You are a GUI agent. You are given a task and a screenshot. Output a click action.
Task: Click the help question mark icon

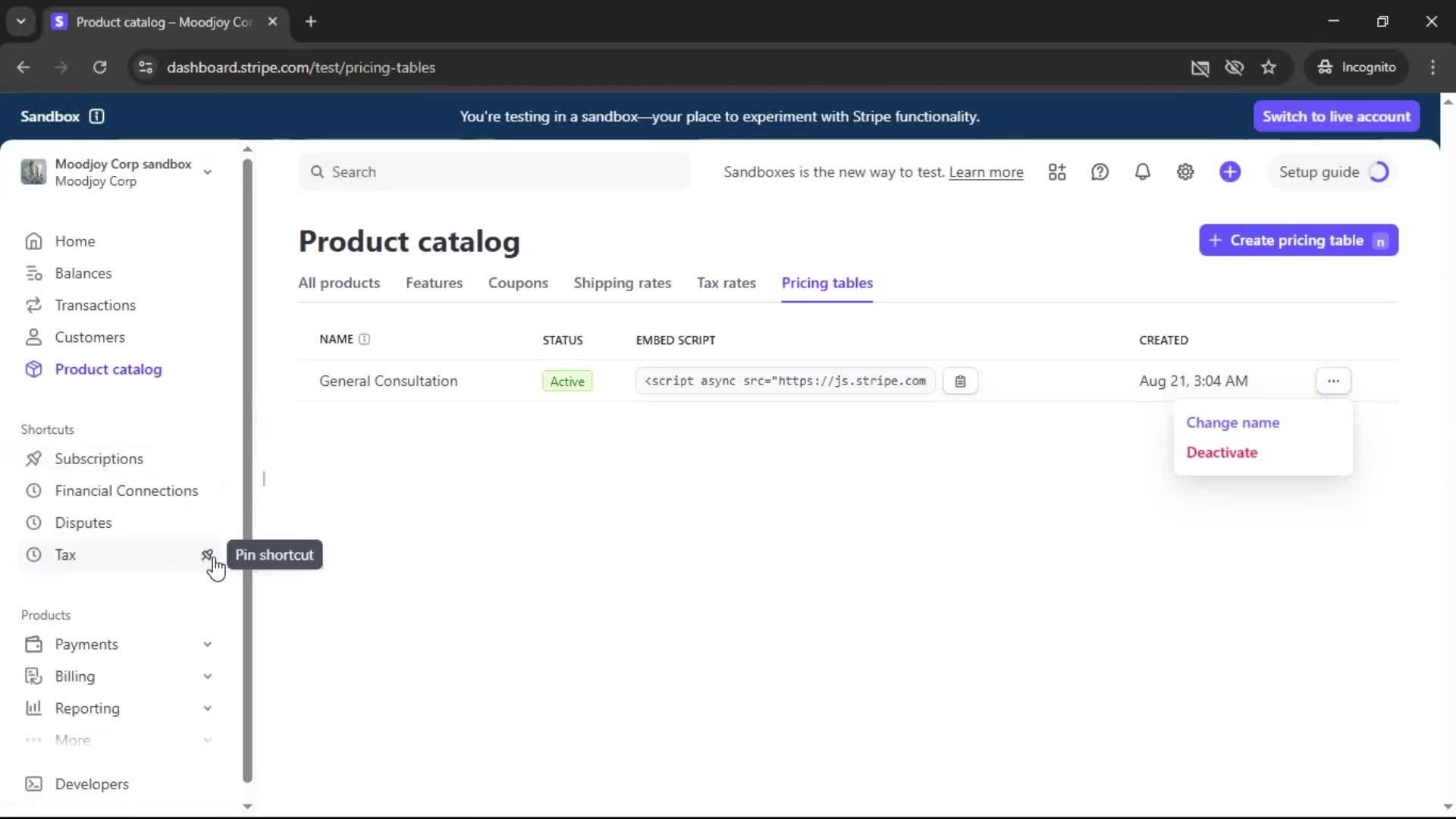[x=1100, y=172]
